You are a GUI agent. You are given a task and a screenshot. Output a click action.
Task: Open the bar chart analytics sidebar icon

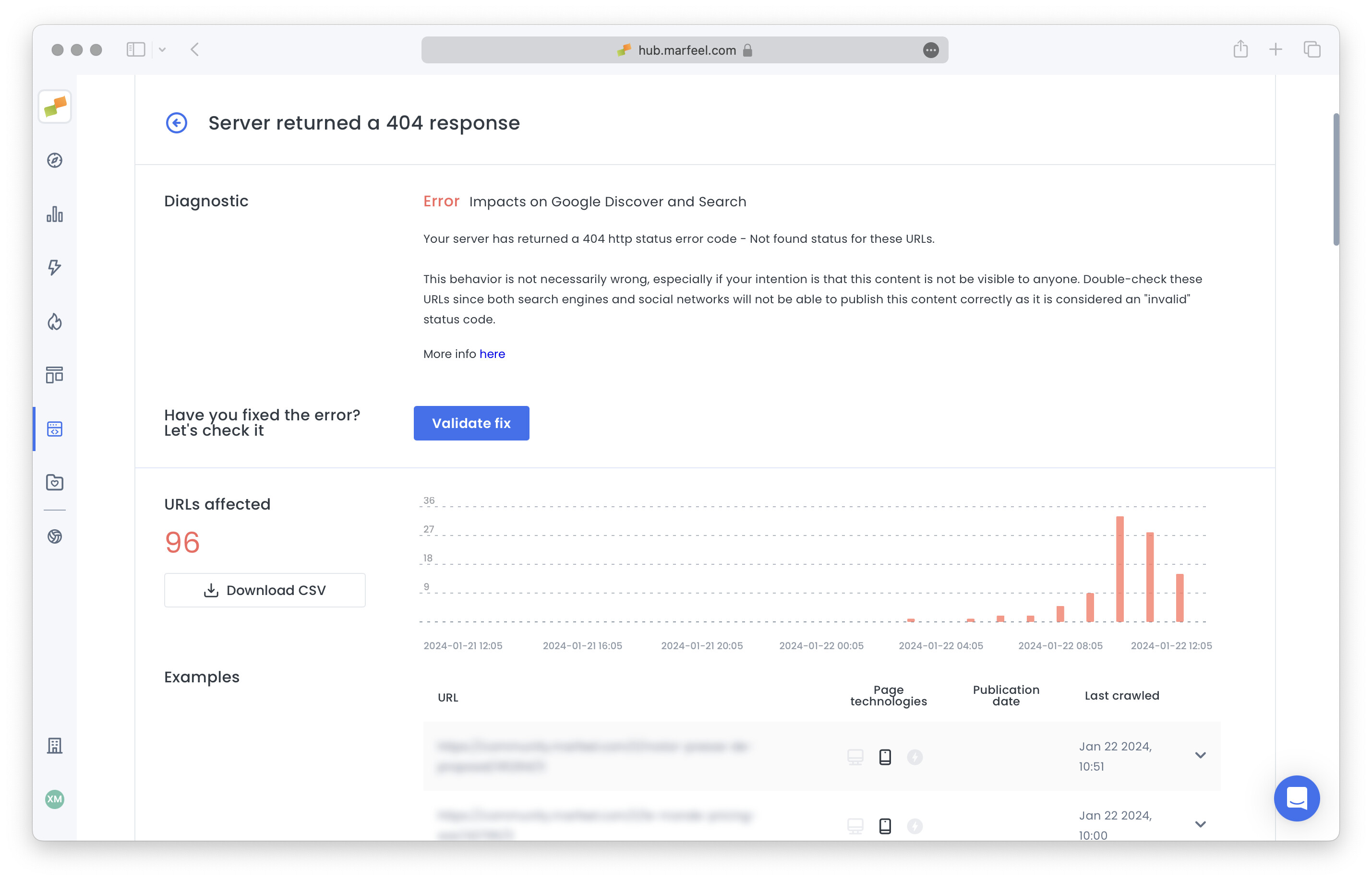54,214
